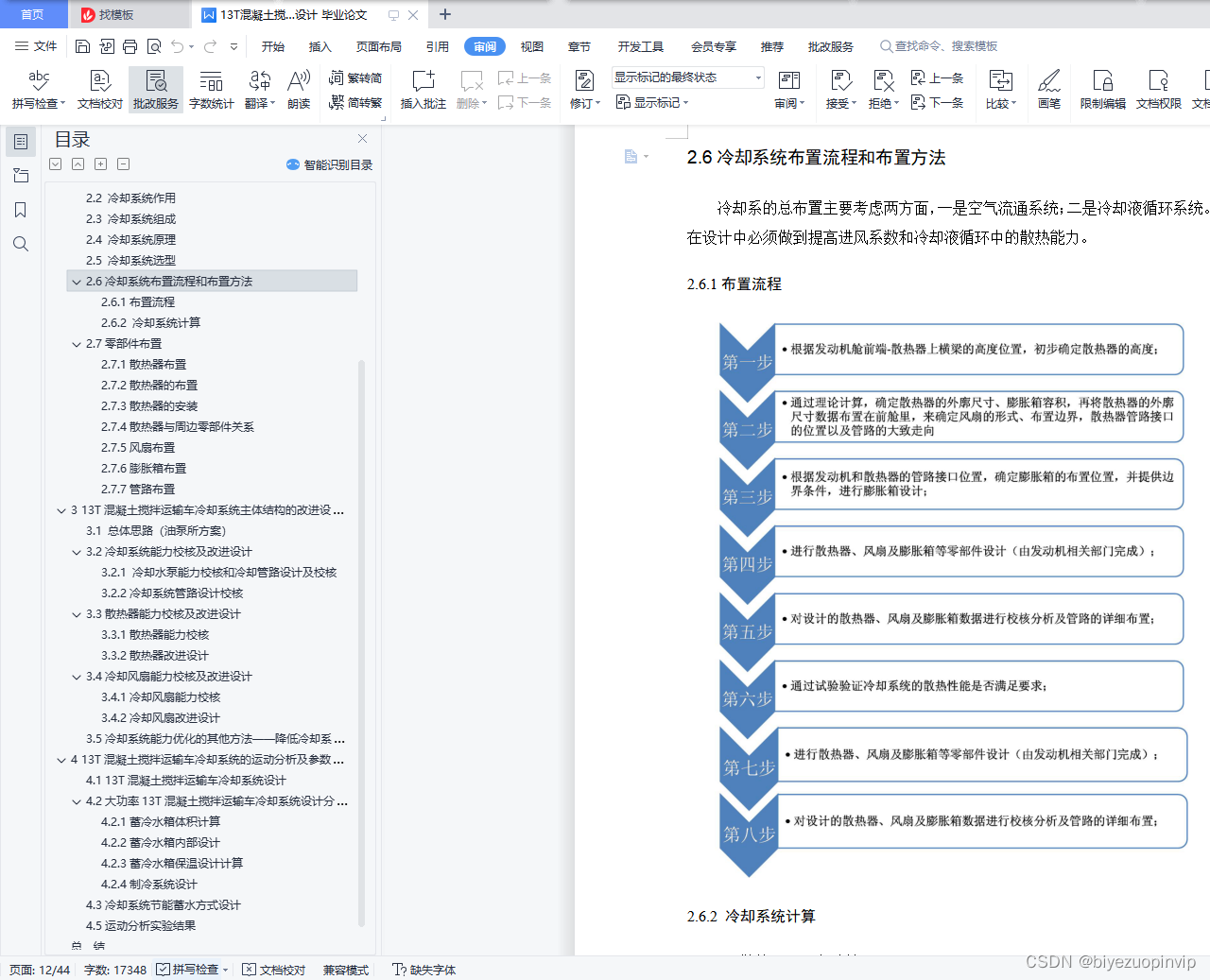This screenshot has width=1210, height=980.
Task: Open the chapter navigation icon in sidebar
Action: [x=21, y=176]
